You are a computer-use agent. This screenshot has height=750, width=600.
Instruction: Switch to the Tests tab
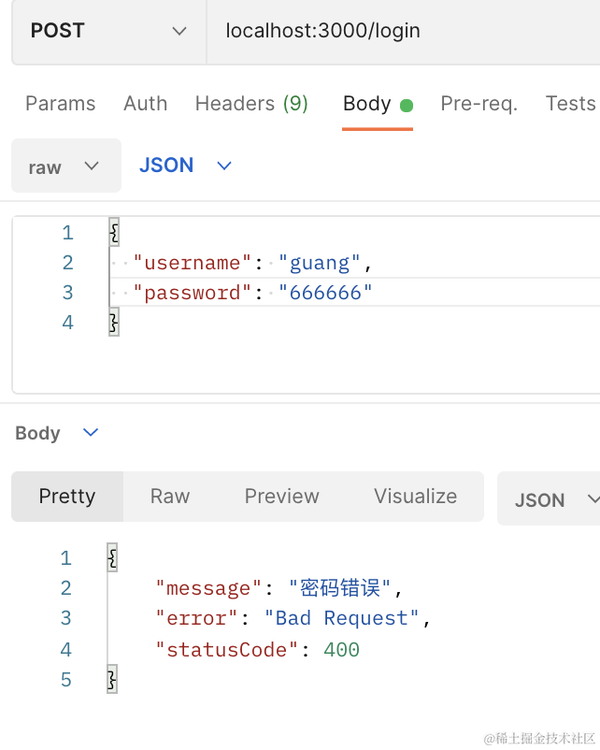pyautogui.click(x=570, y=103)
